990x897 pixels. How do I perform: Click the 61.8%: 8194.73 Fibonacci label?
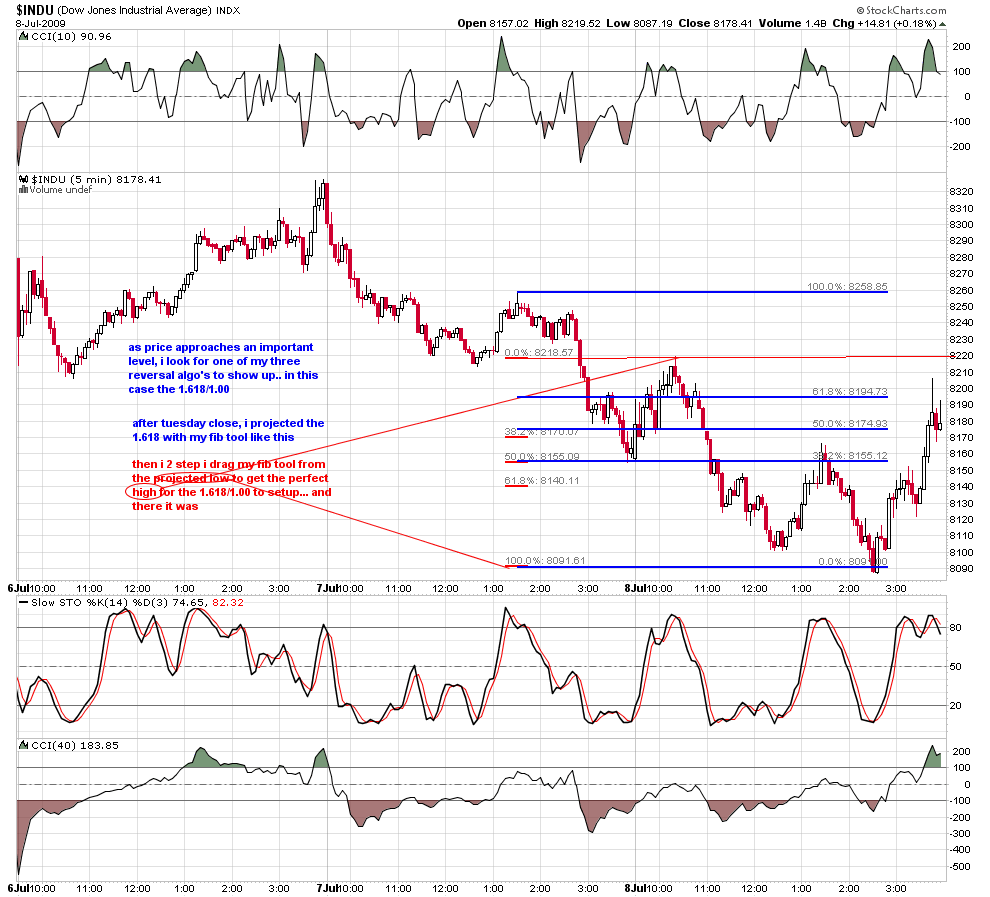[x=850, y=391]
